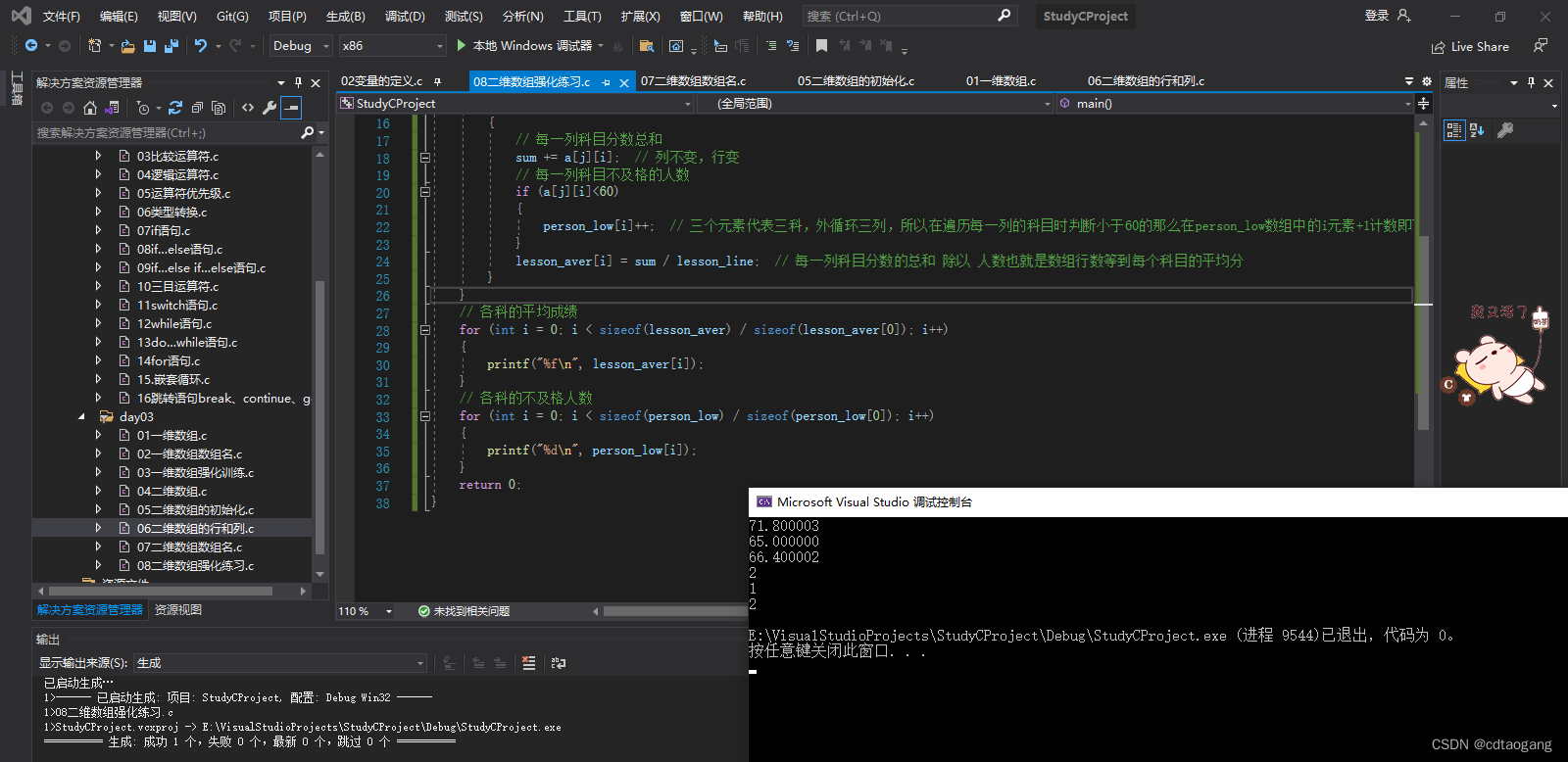Click the uncomment selected lines icon
The image size is (1568, 762).
[x=793, y=46]
